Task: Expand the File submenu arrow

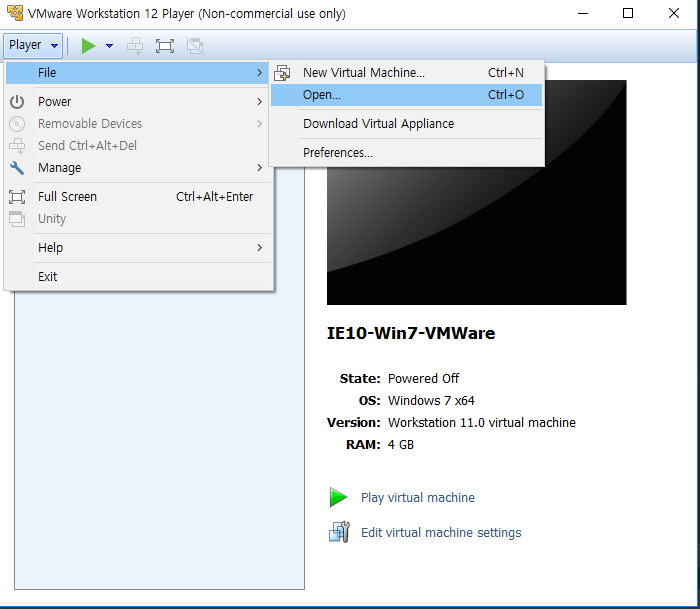Action: click(x=259, y=73)
